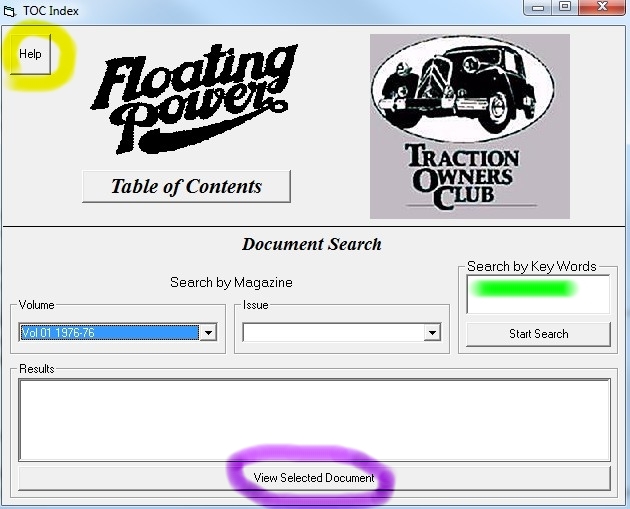Click the TOC Index window title icon
630x509 pixels.
click(9, 11)
